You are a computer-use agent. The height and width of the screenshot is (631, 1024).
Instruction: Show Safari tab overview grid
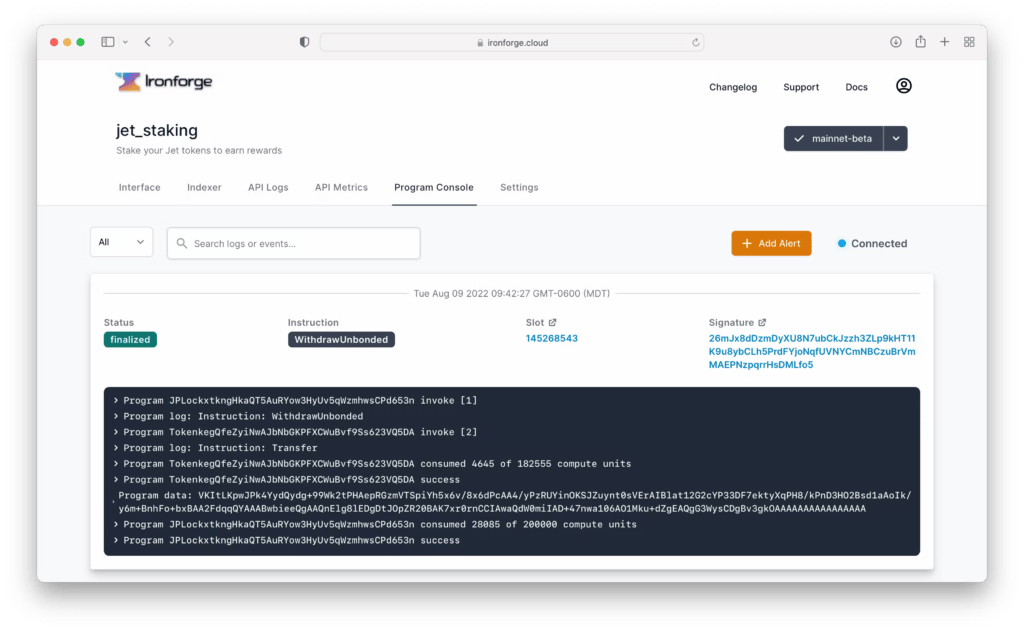click(x=969, y=42)
